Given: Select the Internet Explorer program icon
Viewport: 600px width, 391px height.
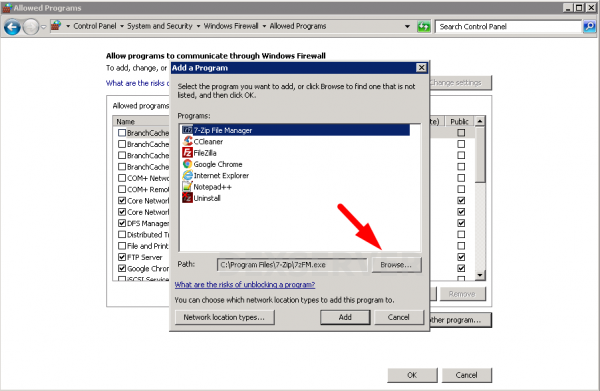Looking at the screenshot, I should click(x=187, y=175).
